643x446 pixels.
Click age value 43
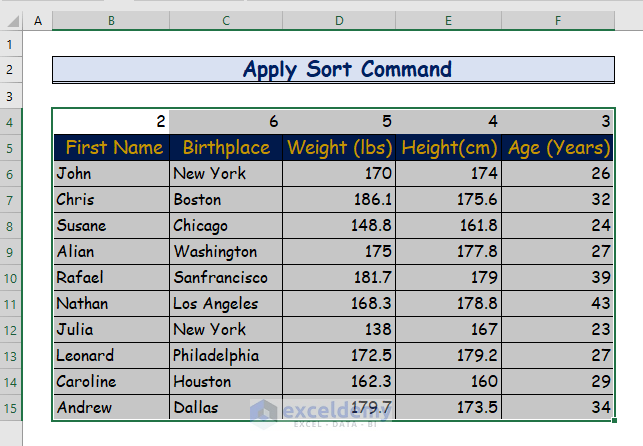(x=558, y=304)
